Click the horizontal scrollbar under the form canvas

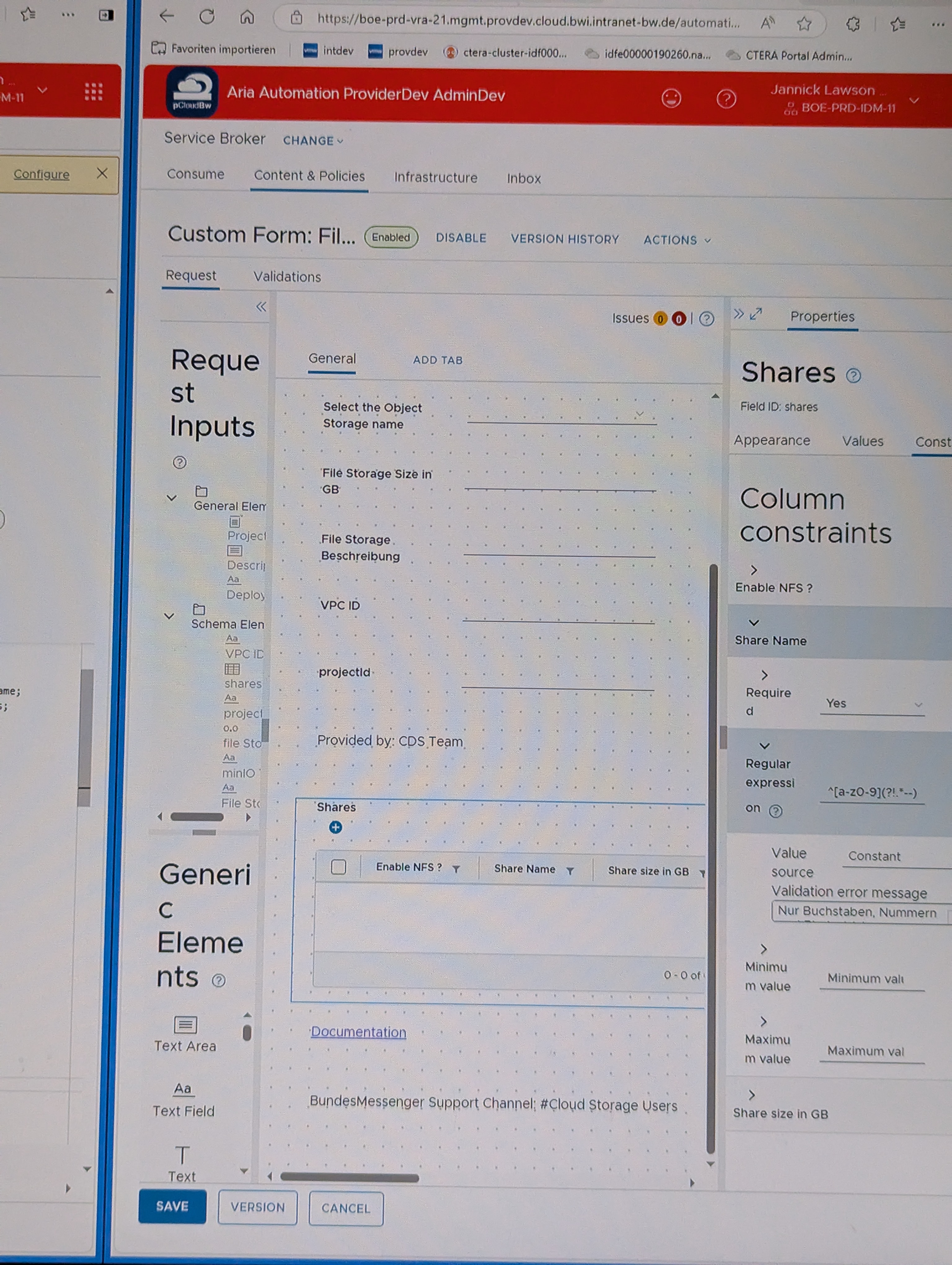pyautogui.click(x=350, y=1177)
